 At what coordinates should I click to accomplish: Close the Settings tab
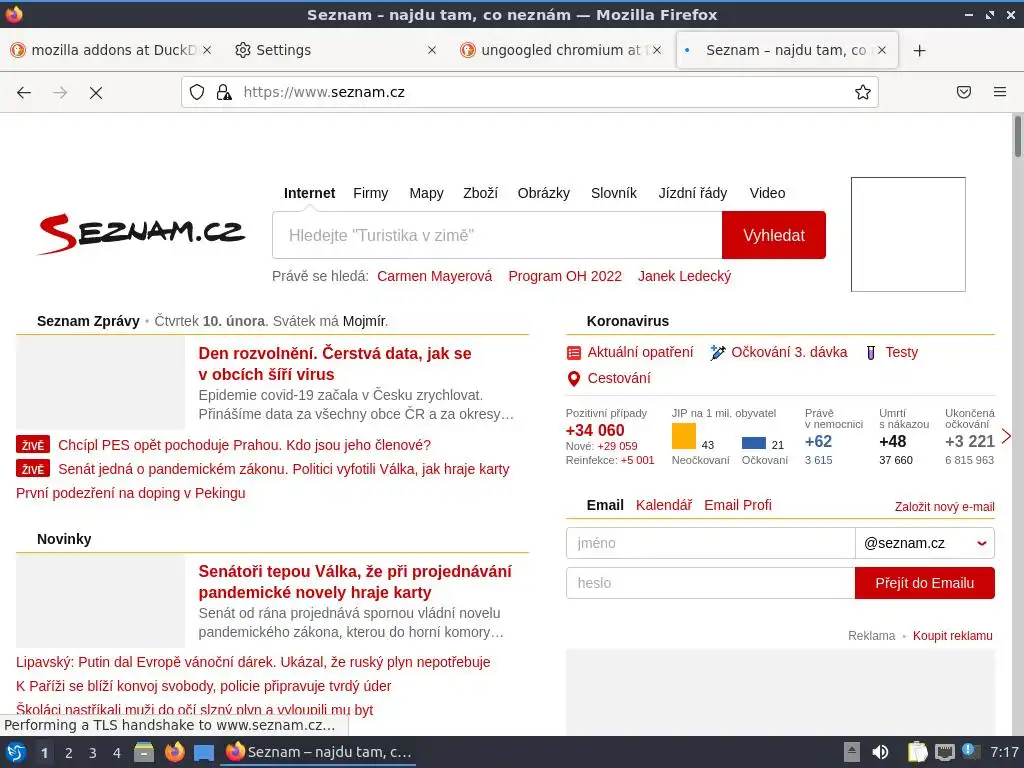pyautogui.click(x=432, y=50)
